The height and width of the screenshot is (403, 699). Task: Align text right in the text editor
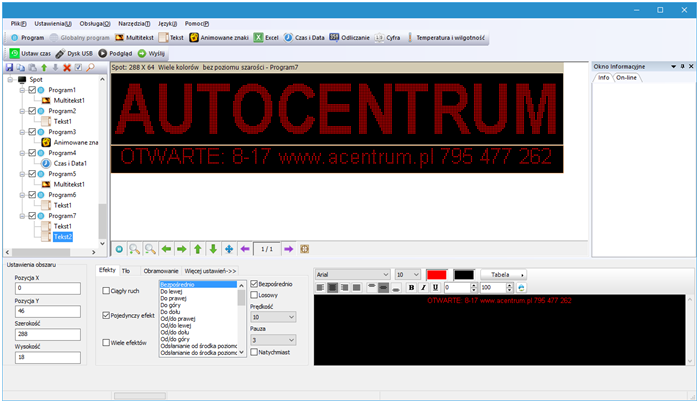[x=344, y=288]
